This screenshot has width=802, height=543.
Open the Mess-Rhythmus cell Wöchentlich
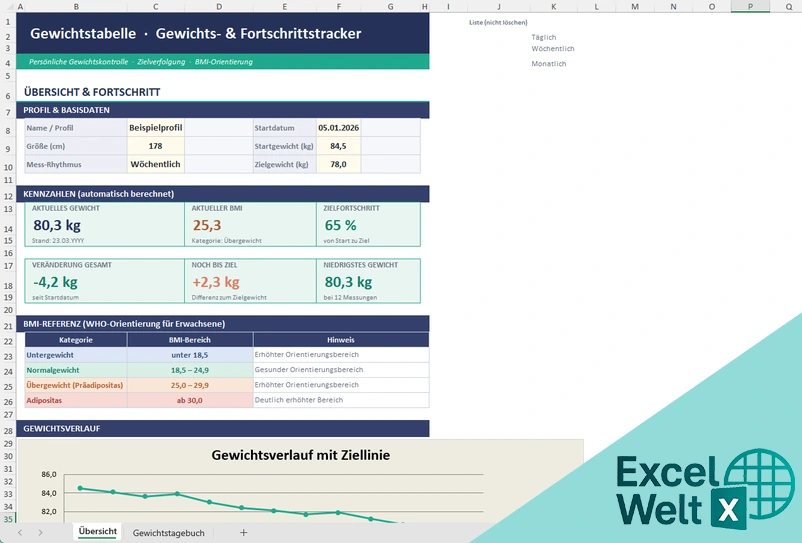click(x=155, y=164)
